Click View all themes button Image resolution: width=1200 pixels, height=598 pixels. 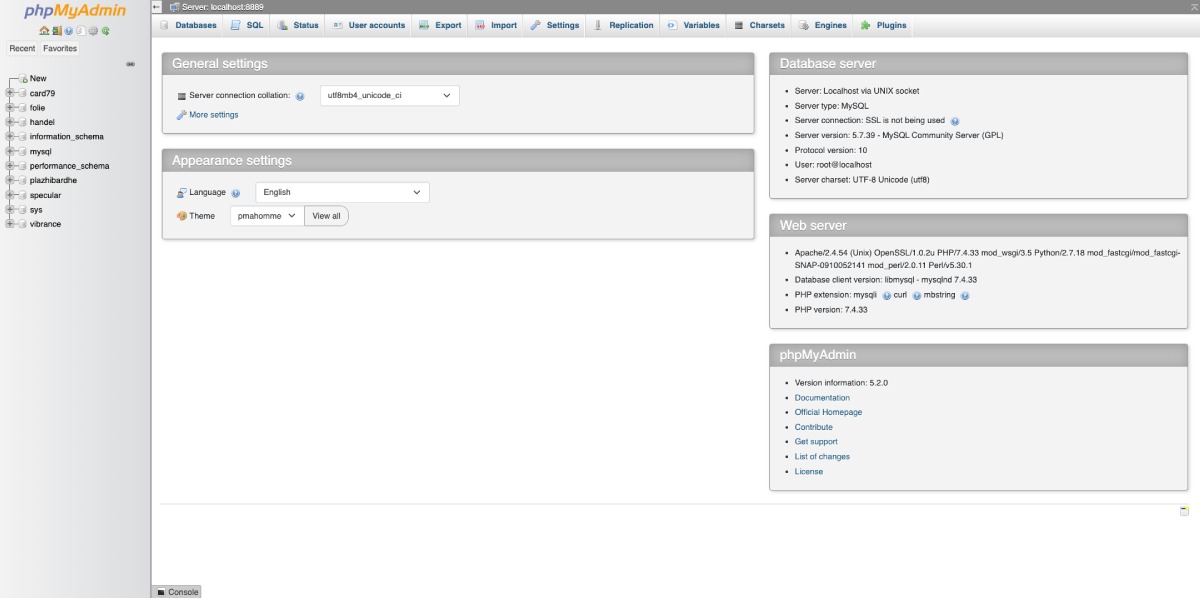(x=326, y=216)
